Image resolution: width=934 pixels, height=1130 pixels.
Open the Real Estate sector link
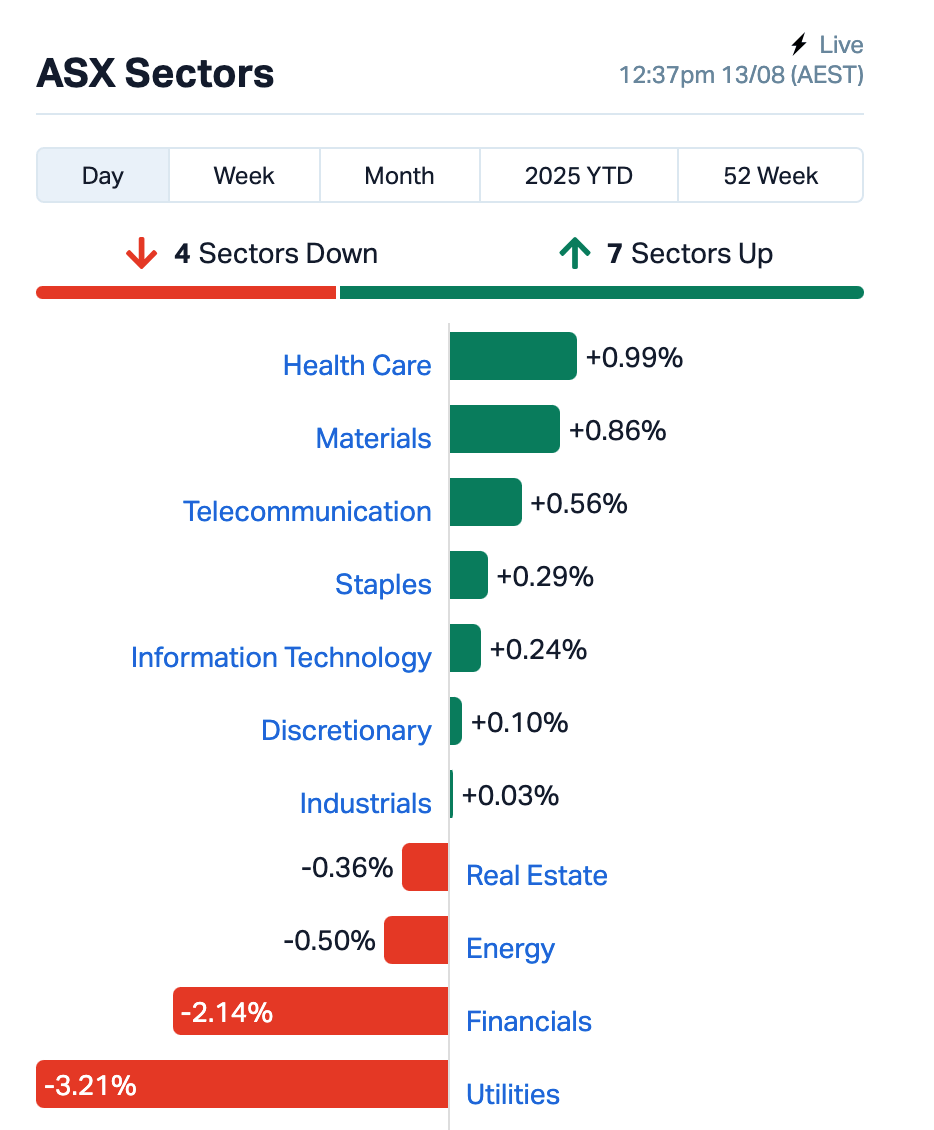[x=537, y=876]
